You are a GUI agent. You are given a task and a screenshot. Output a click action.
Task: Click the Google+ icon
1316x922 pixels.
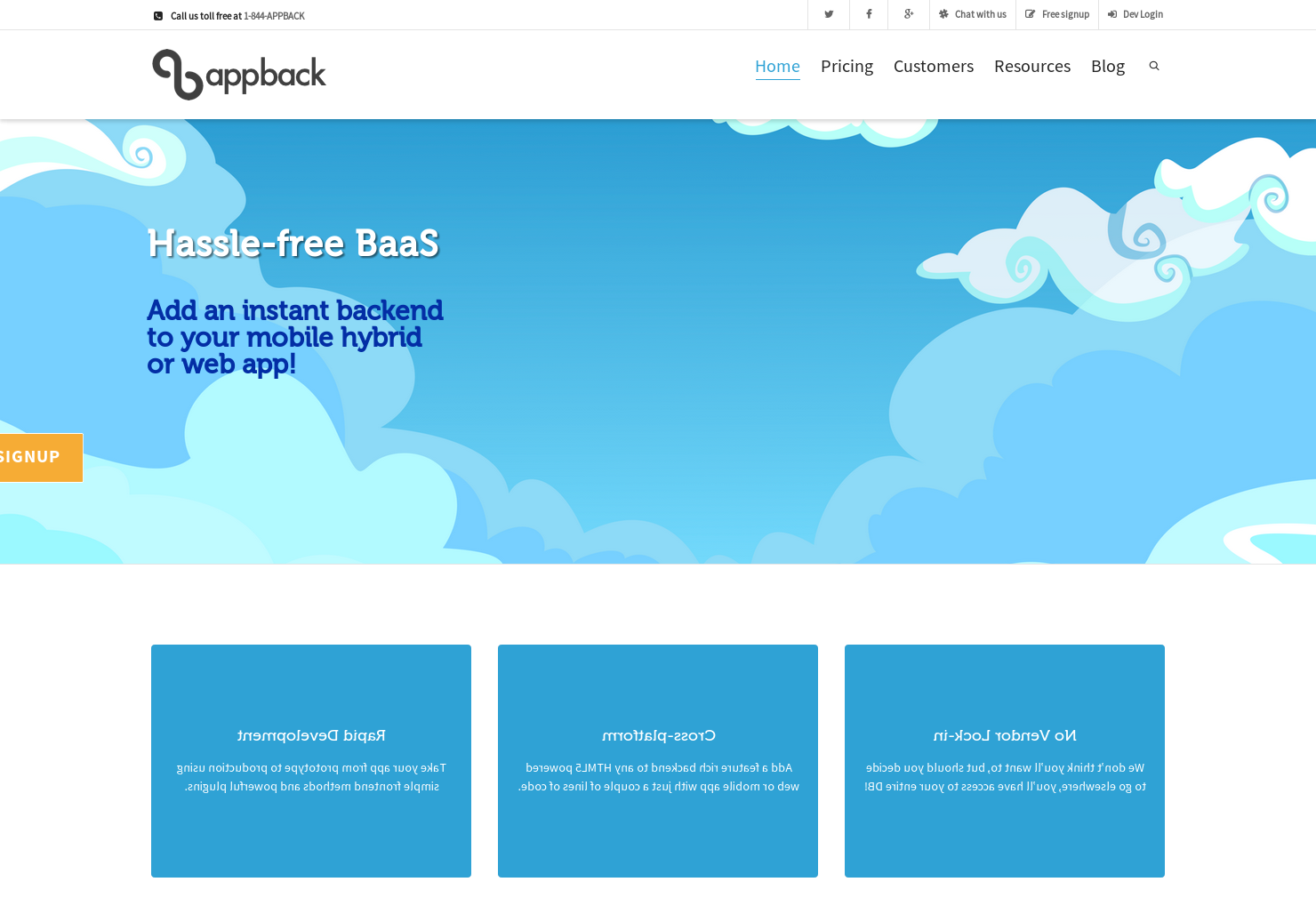click(908, 14)
